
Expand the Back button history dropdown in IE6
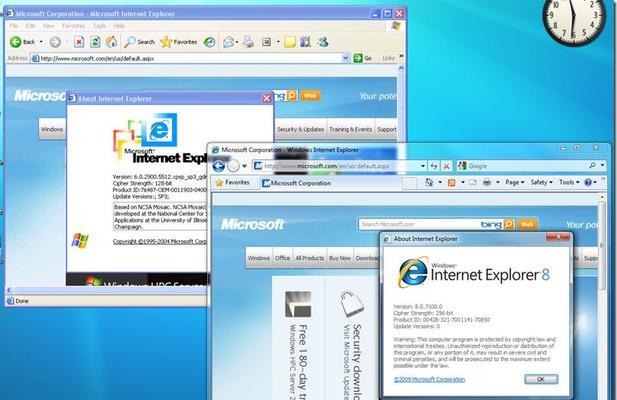tap(41, 42)
